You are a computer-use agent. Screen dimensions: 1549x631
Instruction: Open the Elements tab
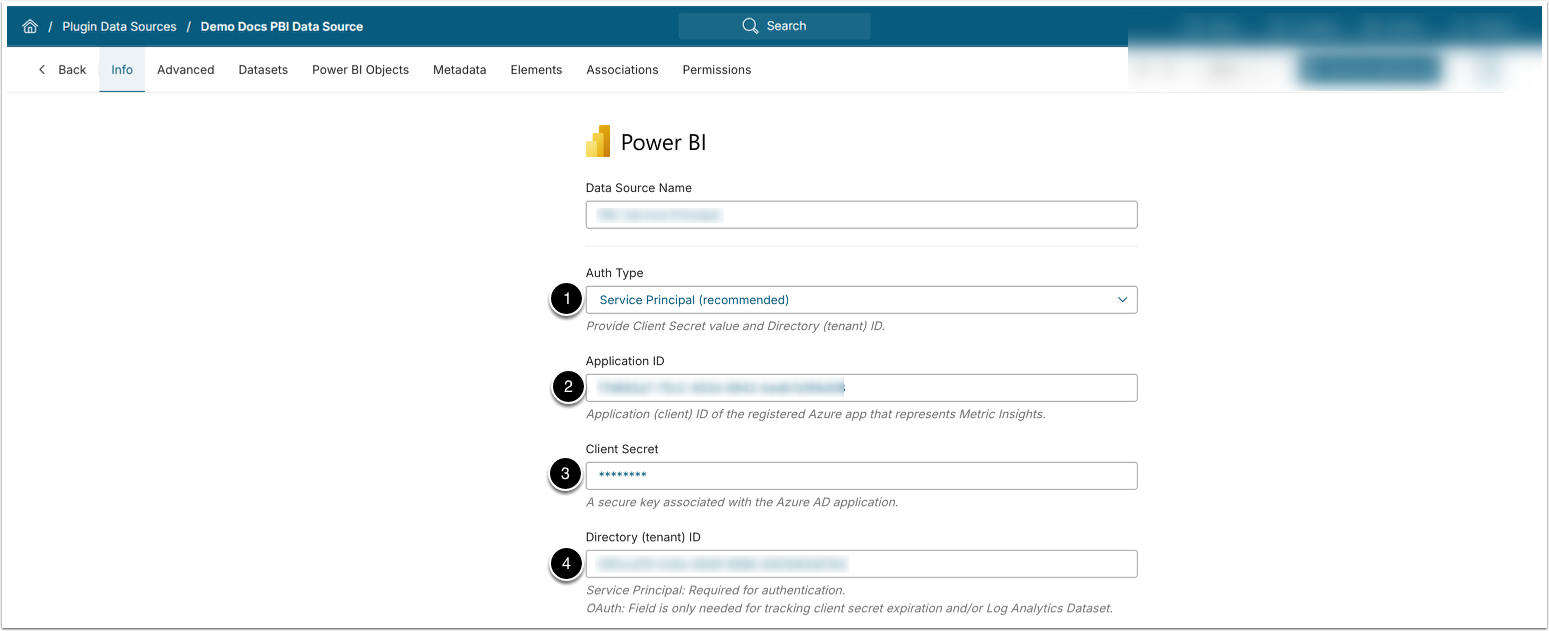coord(536,70)
